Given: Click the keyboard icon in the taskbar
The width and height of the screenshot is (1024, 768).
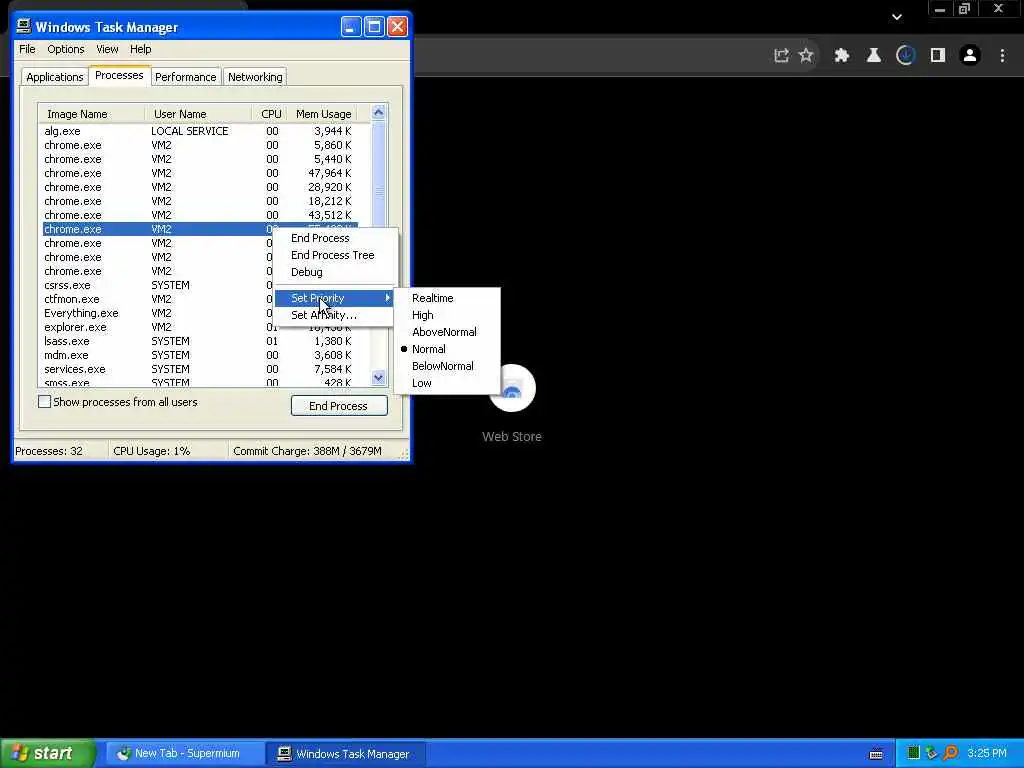Looking at the screenshot, I should tap(876, 754).
